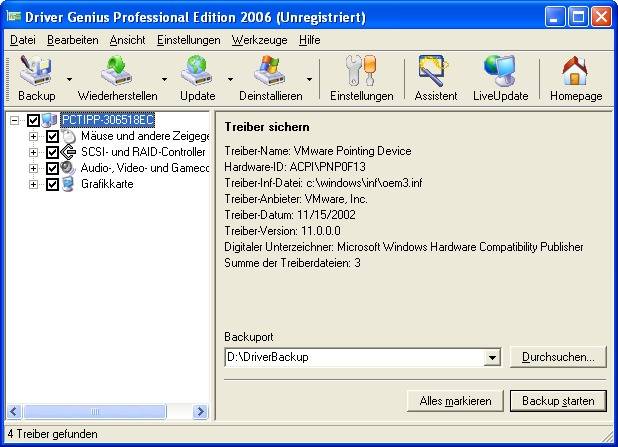Minimize the Driver Genius window
The image size is (618, 447).
click(555, 17)
